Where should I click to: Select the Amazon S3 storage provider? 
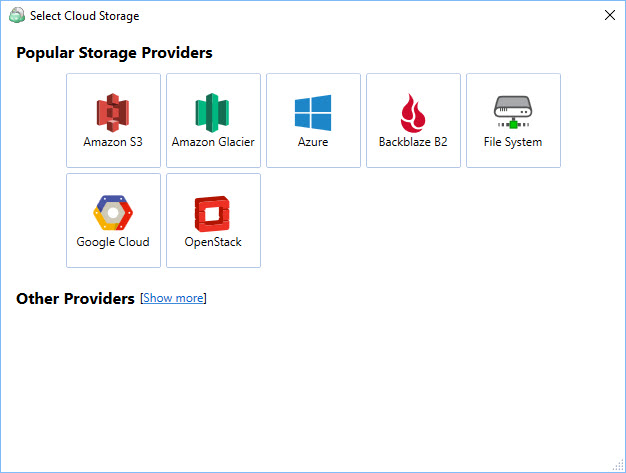pyautogui.click(x=113, y=120)
